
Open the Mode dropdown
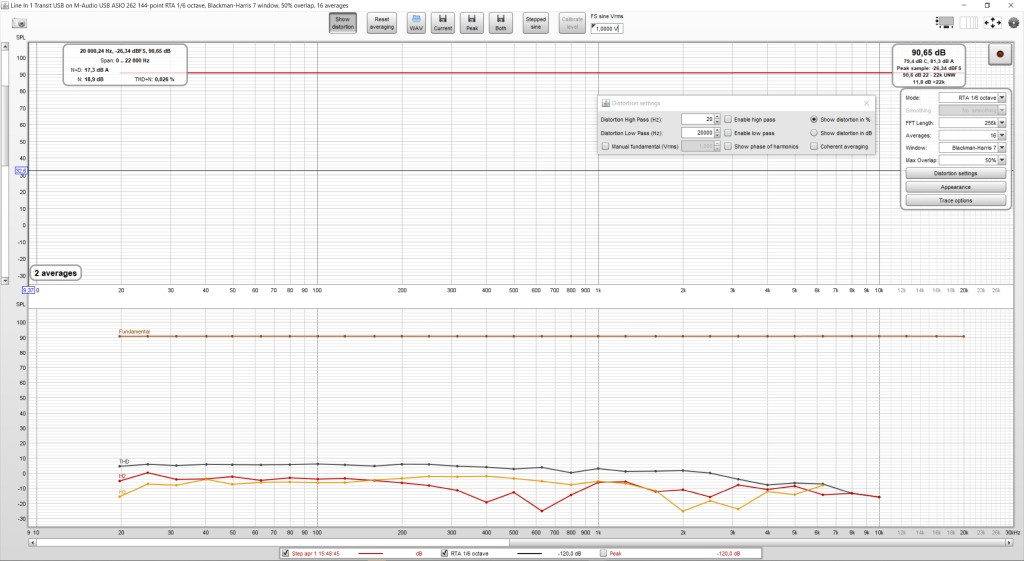point(973,98)
